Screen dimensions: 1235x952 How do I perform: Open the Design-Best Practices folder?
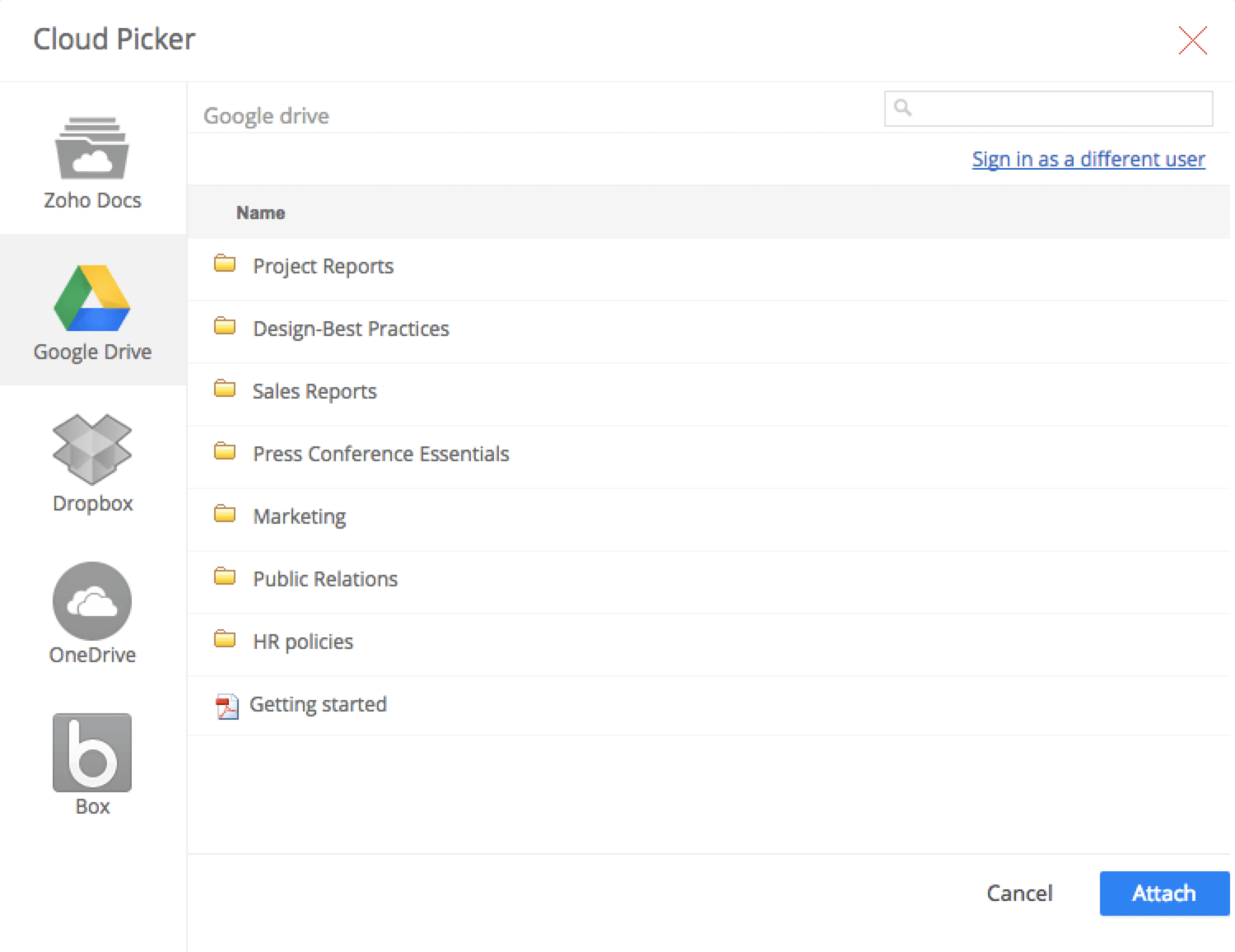[x=351, y=329]
